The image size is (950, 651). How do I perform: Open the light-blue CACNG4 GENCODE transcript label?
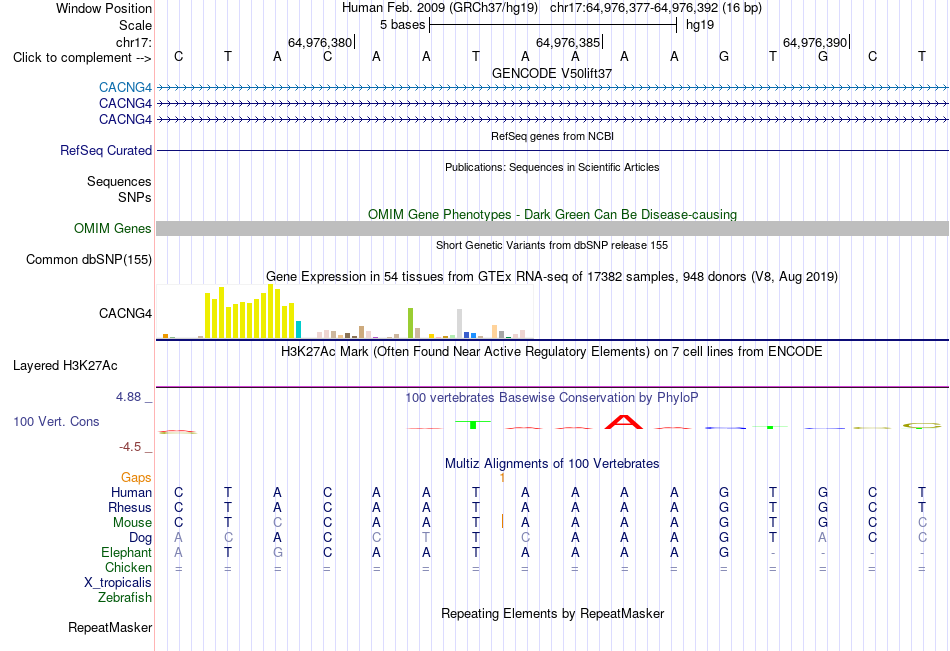[125, 87]
